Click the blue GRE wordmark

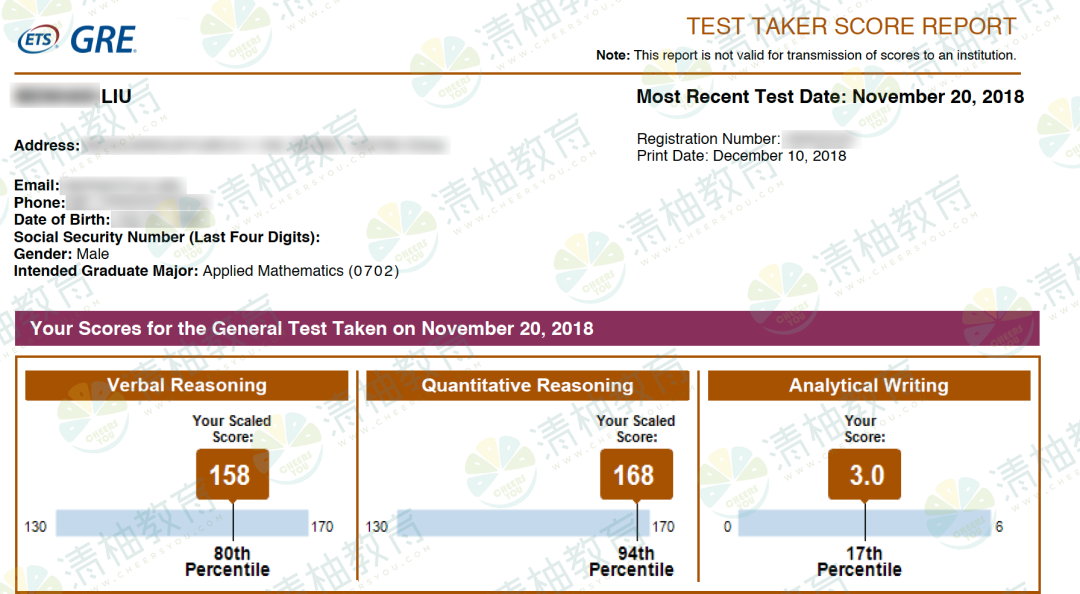103,39
